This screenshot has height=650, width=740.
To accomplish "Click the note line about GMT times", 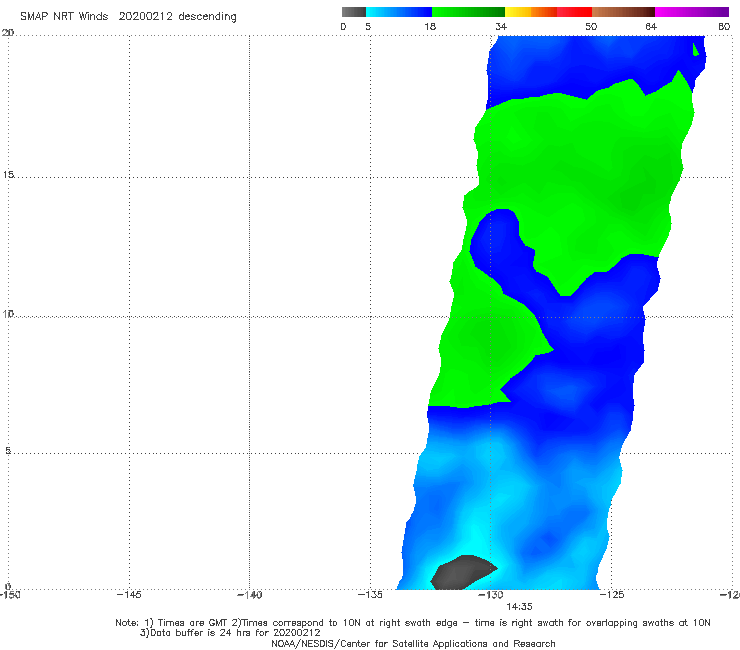I will click(413, 623).
